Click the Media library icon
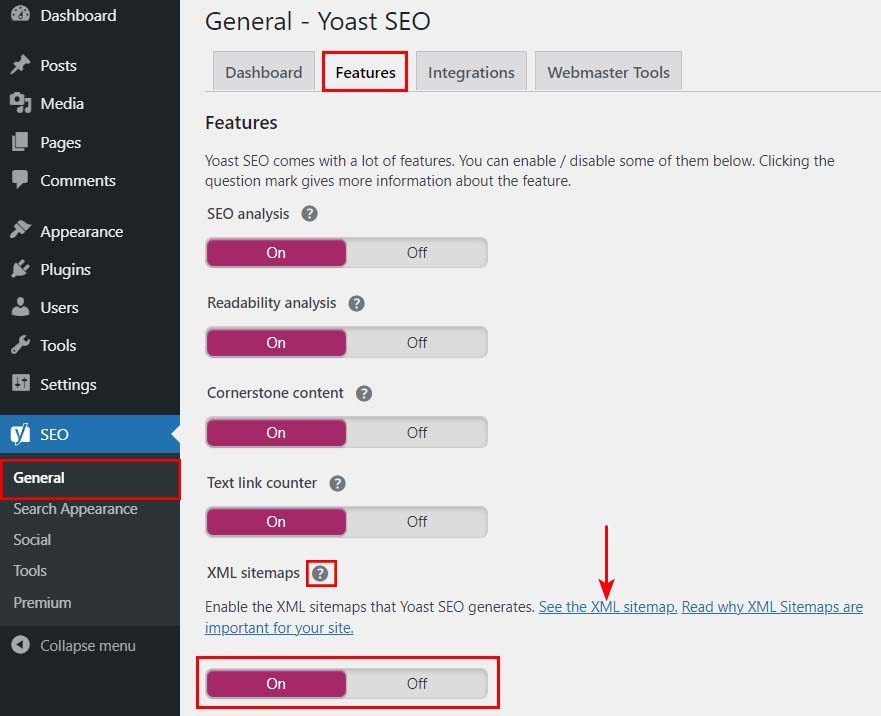Screen dimensions: 881x716 click(x=20, y=103)
